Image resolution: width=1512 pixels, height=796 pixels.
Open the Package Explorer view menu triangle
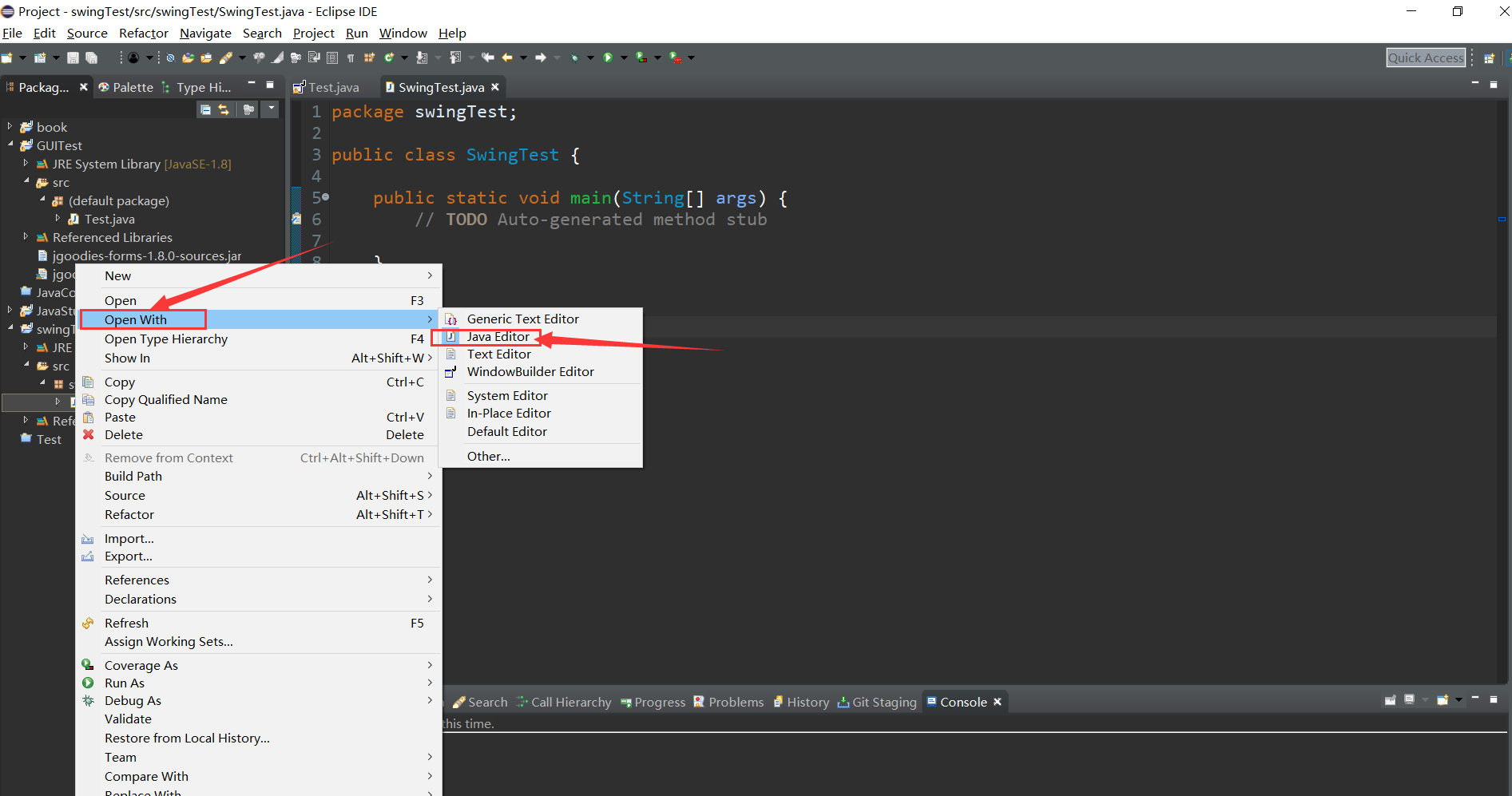[271, 109]
